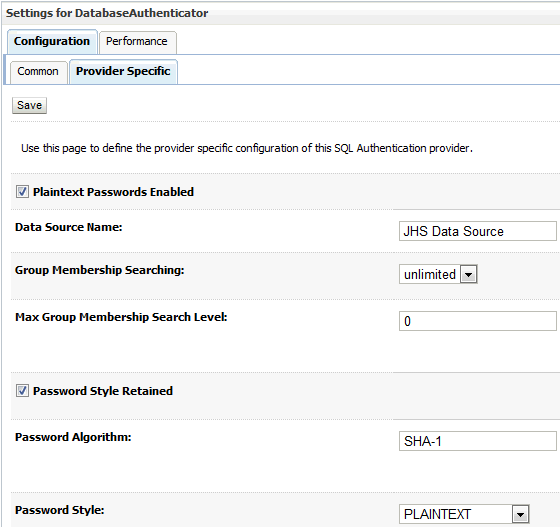Select the Provider Specific sub-tab
560x527 pixels.
(123, 72)
